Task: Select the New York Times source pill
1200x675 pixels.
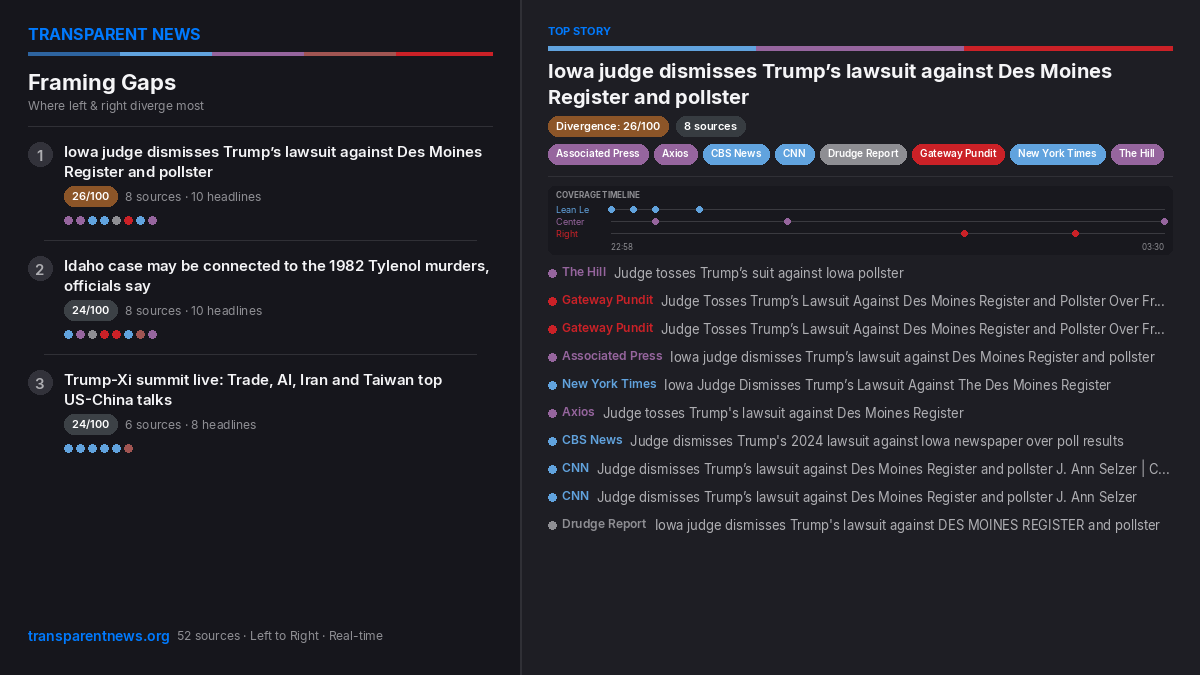Action: tap(1057, 154)
